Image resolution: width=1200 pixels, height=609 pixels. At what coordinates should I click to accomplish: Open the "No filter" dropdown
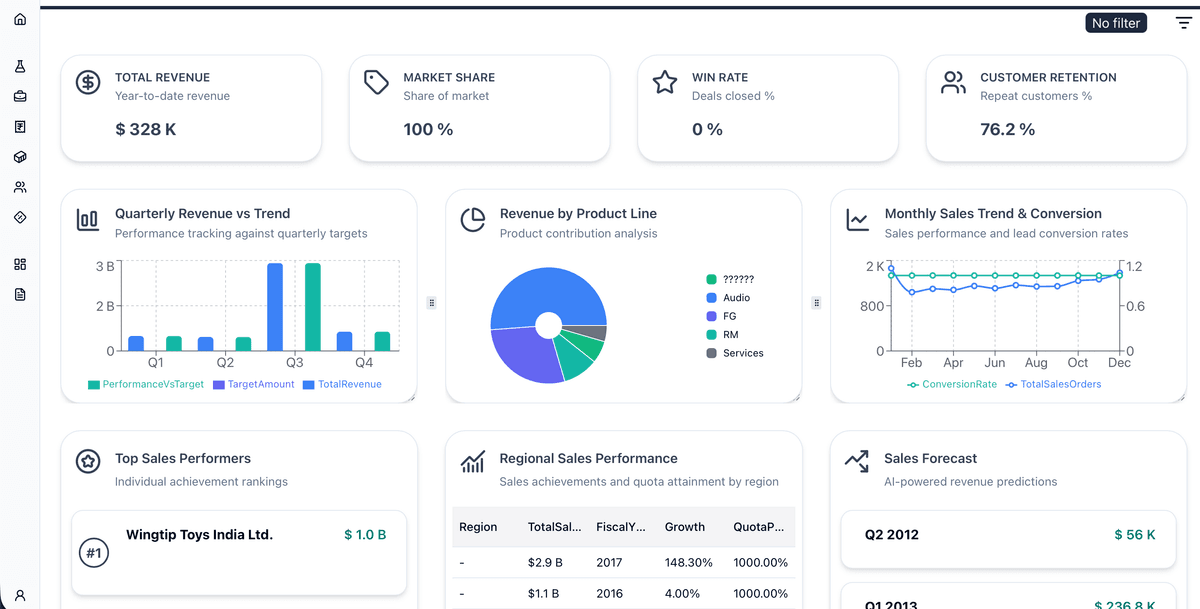pos(1116,22)
